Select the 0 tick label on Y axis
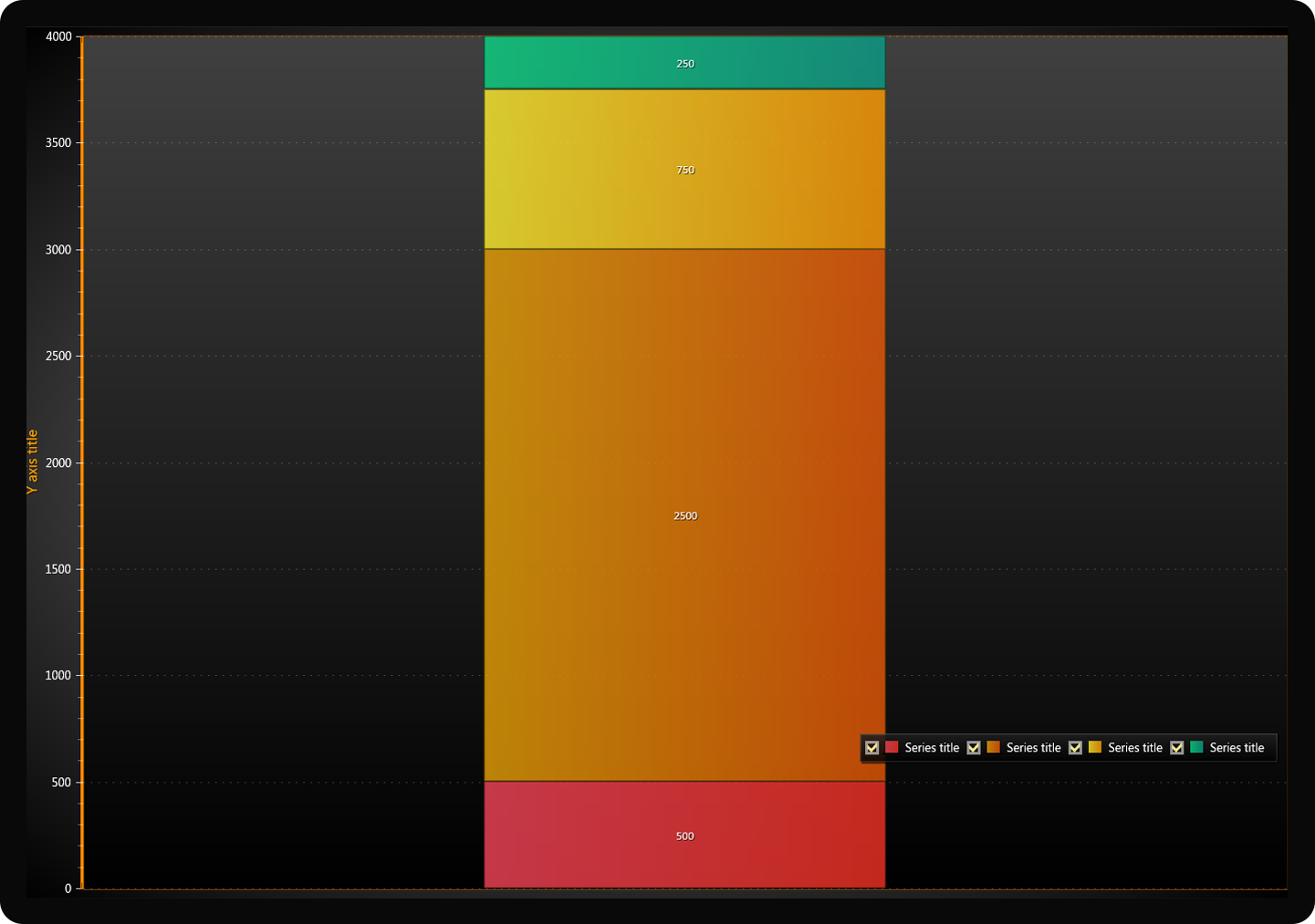 68,888
